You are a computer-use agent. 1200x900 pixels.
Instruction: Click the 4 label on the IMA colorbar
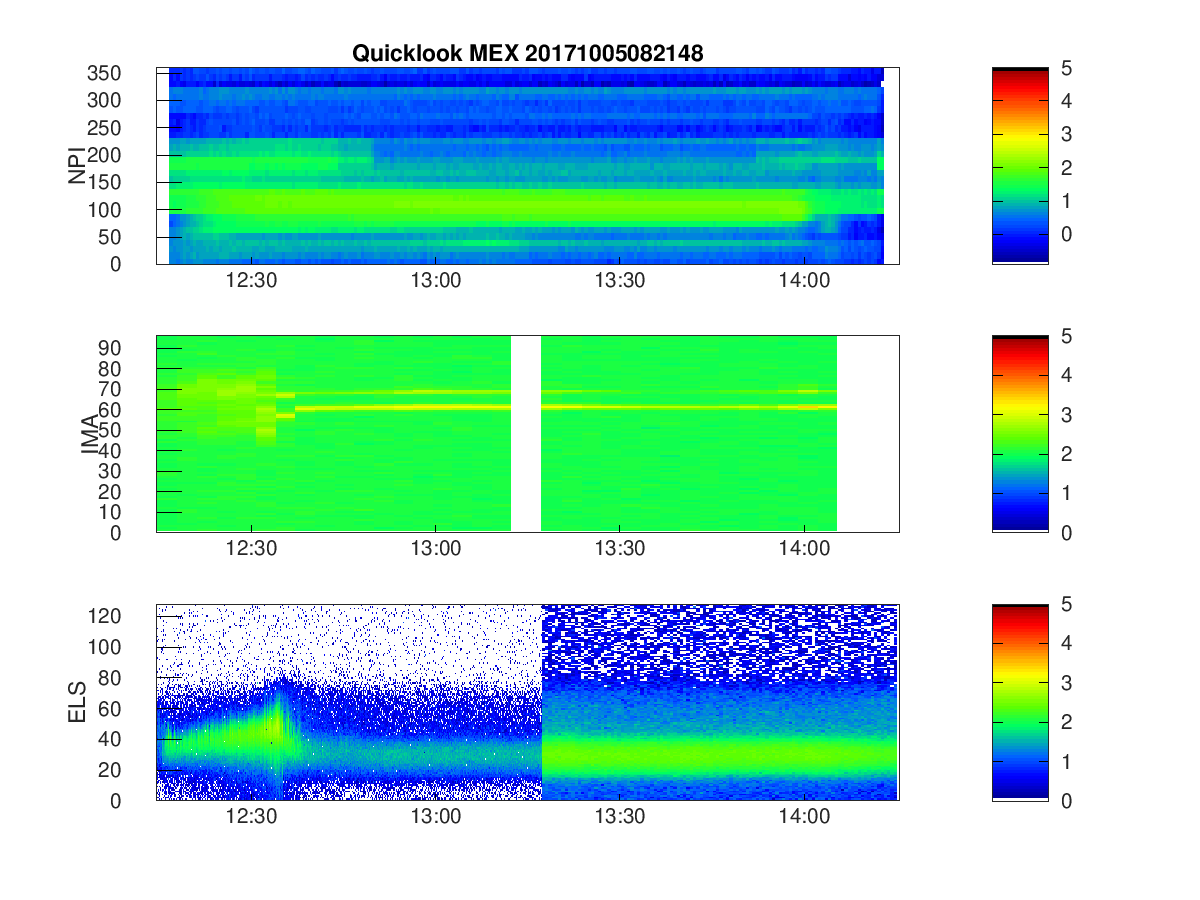(1065, 375)
